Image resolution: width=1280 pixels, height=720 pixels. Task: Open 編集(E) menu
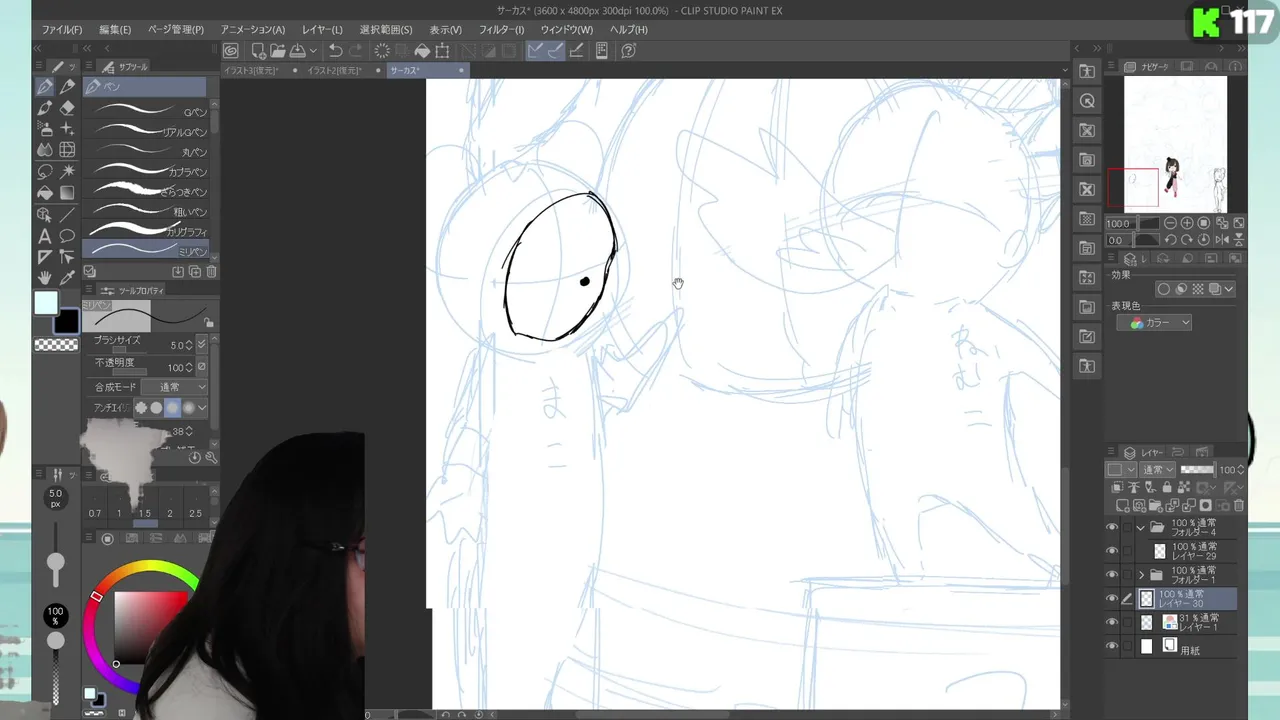(x=115, y=29)
